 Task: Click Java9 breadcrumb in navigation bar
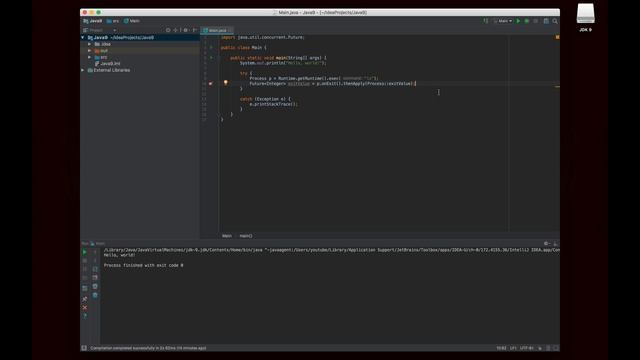coord(93,21)
